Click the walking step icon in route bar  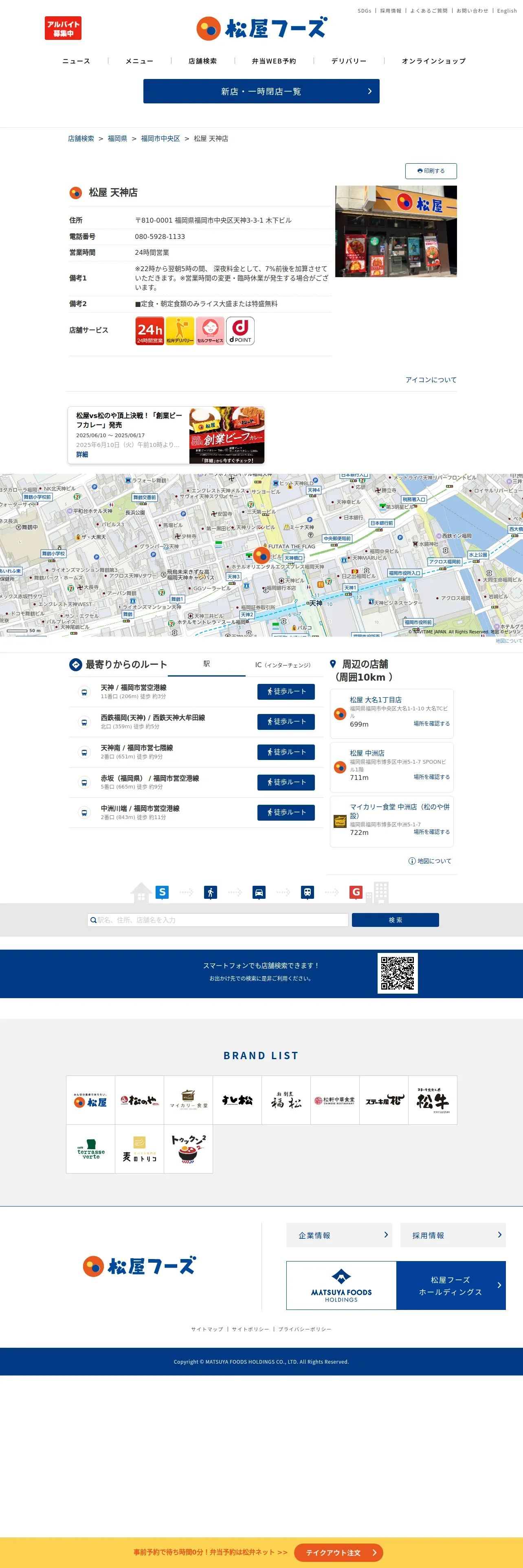click(211, 892)
